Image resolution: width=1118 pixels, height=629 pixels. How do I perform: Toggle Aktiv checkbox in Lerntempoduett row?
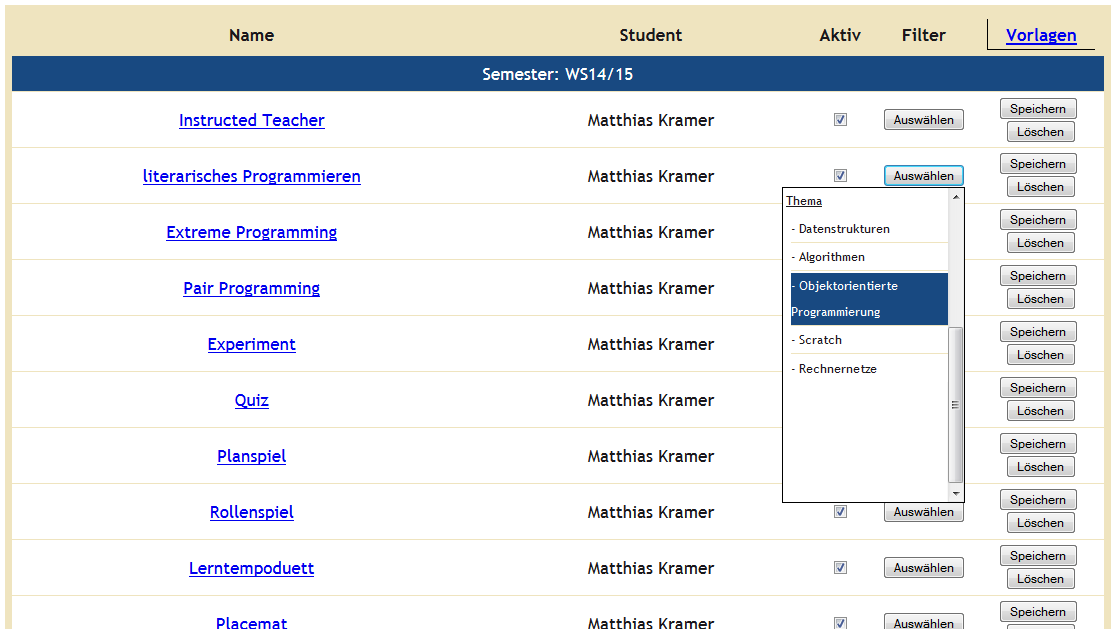pos(840,568)
